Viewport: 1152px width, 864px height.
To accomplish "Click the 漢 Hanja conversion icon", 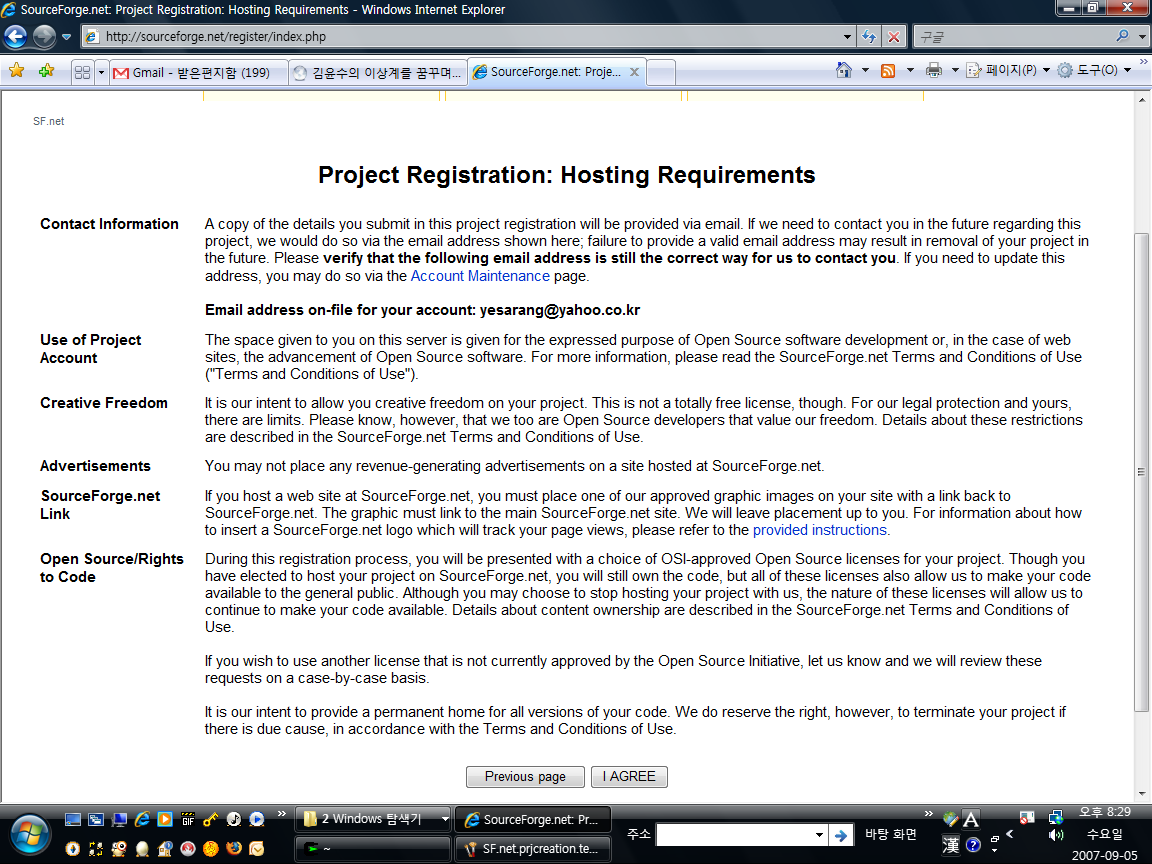I will point(951,845).
